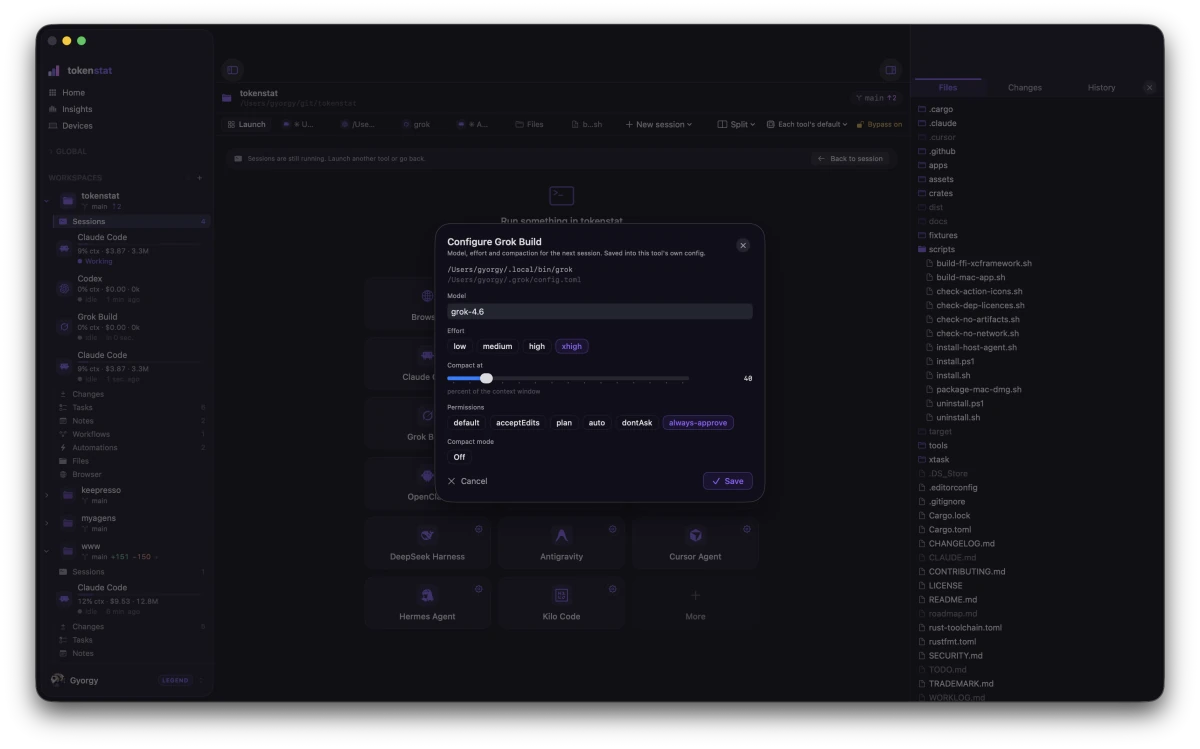Open Workflows in tokenstat workspace
Image resolution: width=1200 pixels, height=749 pixels.
pos(91,434)
